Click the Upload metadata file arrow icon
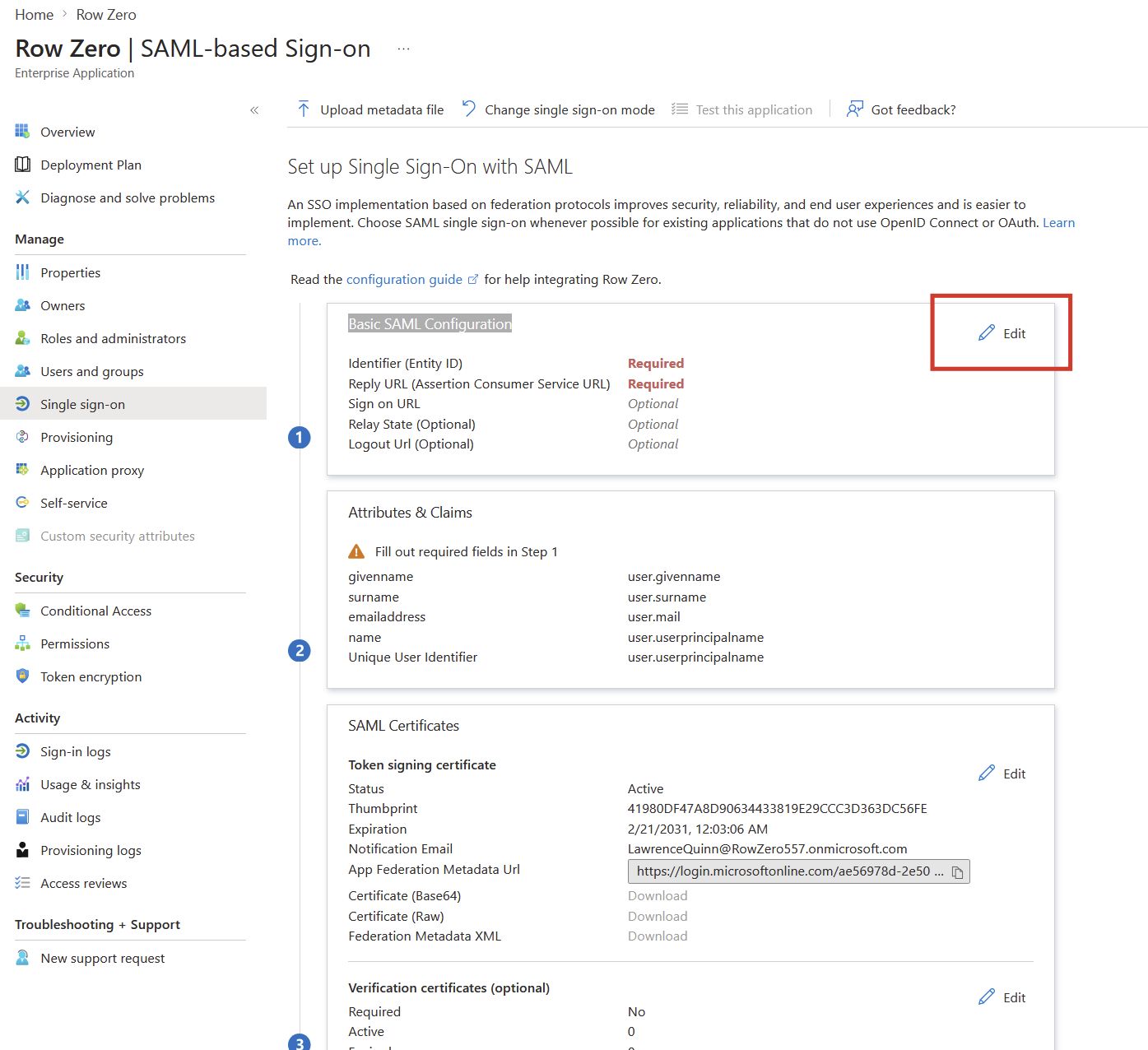The image size is (1148, 1050). [x=304, y=109]
